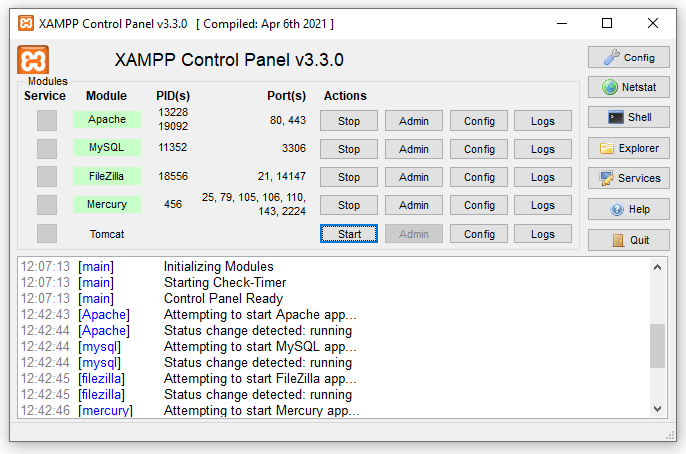This screenshot has height=454, width=686.
Task: Click MySQL PID '11352'
Action: (172, 147)
